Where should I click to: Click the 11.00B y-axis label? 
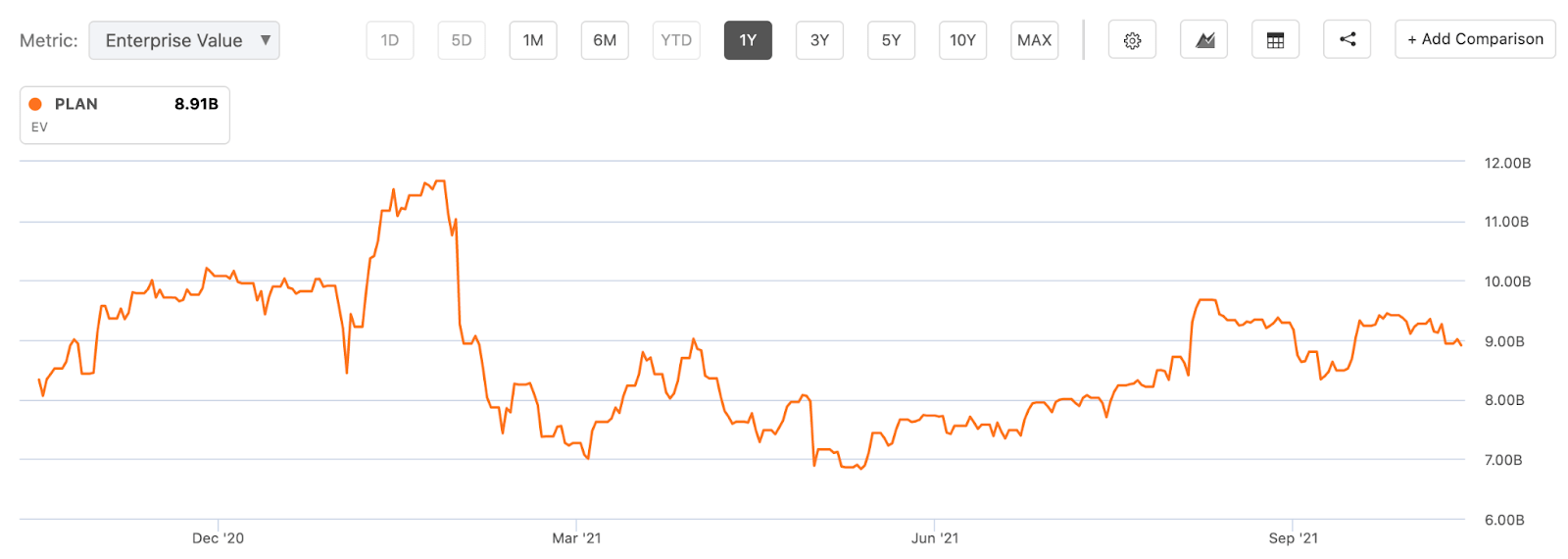1506,222
